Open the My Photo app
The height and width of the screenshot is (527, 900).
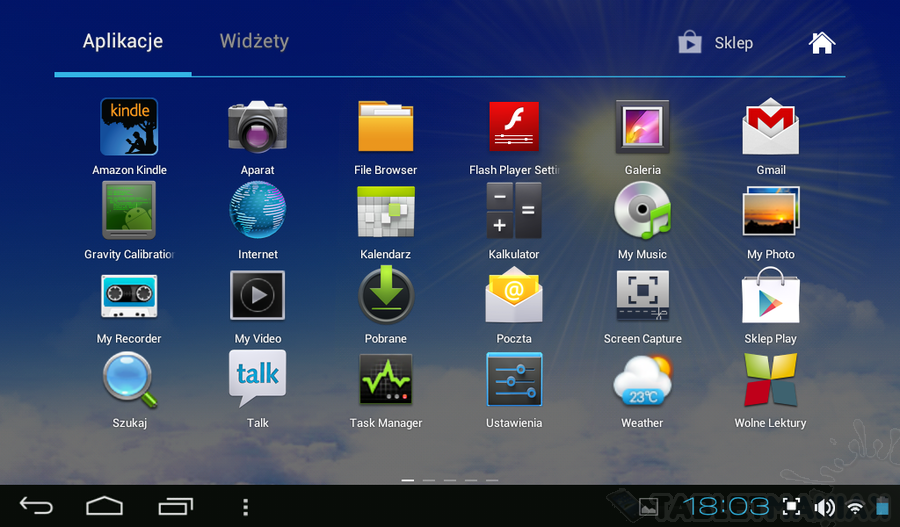(770, 211)
